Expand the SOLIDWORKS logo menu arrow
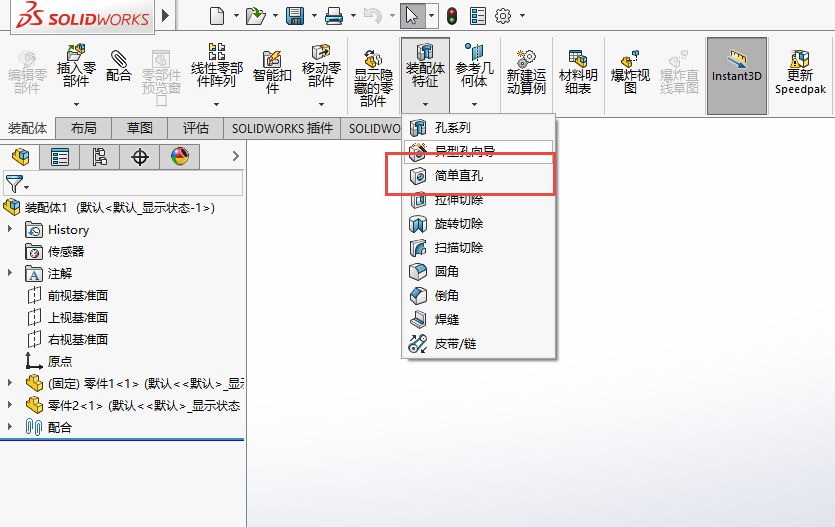835x527 pixels. (166, 15)
